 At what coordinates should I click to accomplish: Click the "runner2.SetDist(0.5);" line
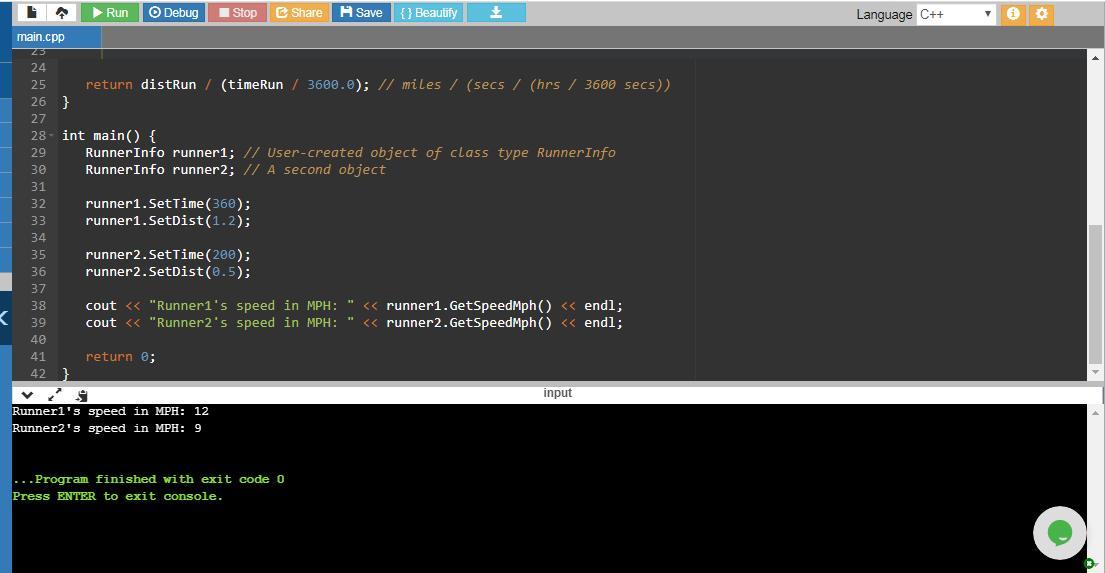coord(168,271)
